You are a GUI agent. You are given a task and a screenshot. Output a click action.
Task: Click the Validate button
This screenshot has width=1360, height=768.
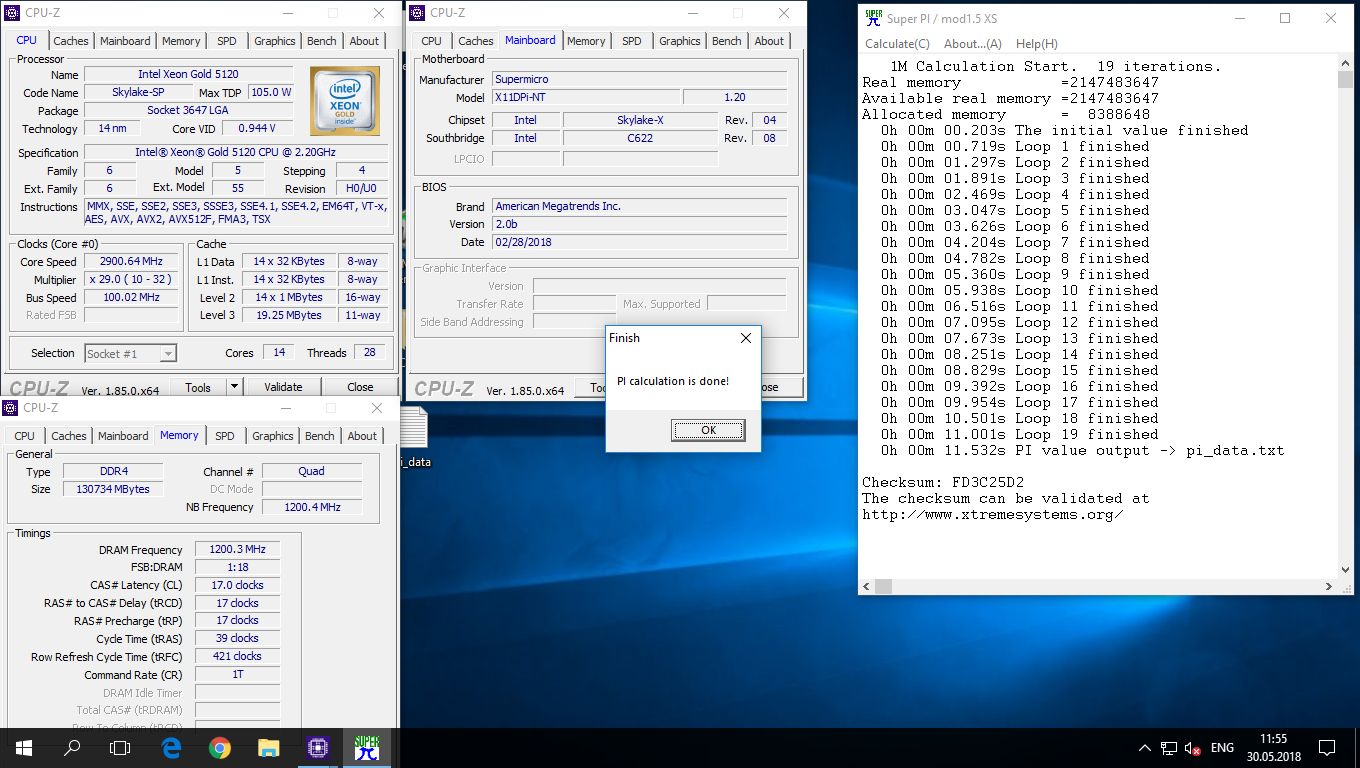[x=283, y=387]
